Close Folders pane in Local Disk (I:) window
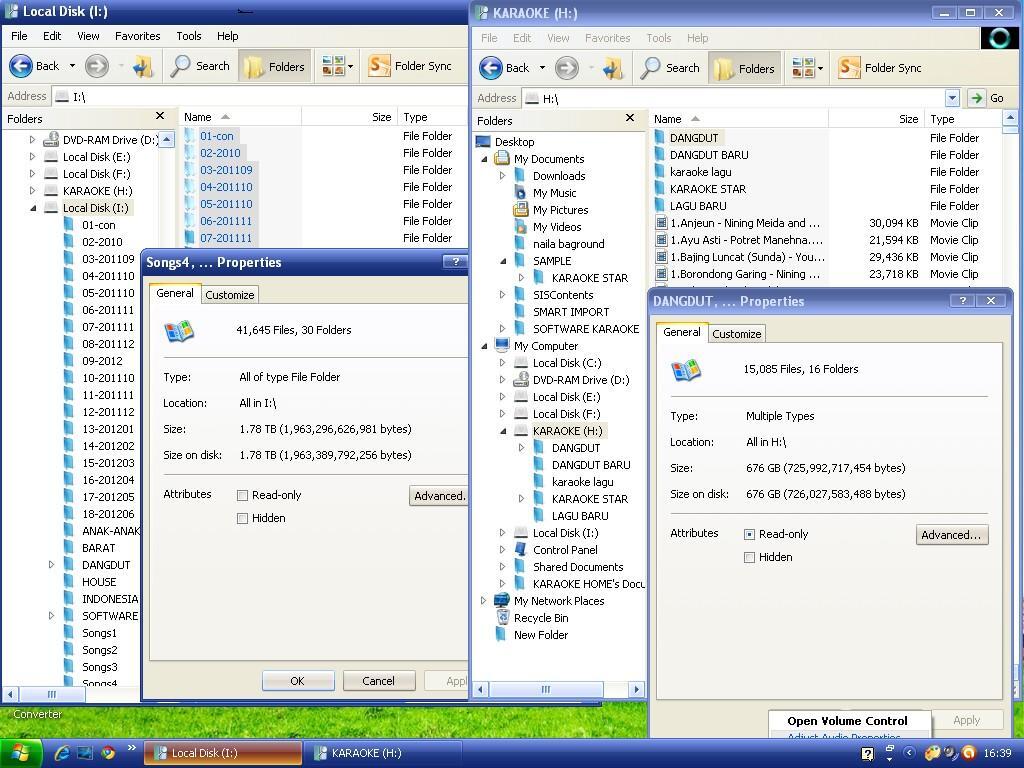This screenshot has width=1024, height=768. coord(160,116)
